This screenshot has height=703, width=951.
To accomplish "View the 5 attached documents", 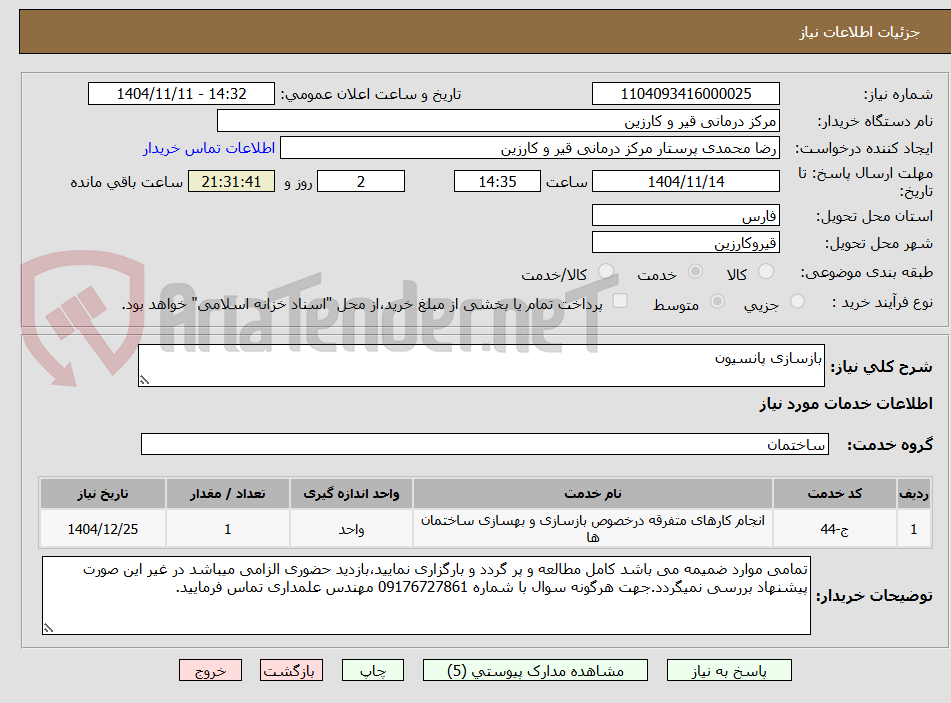I will [535, 671].
